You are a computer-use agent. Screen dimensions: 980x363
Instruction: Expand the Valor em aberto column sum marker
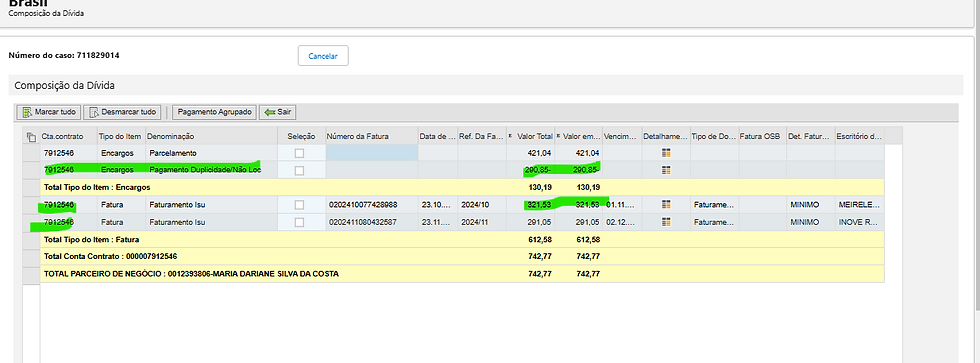pos(558,136)
